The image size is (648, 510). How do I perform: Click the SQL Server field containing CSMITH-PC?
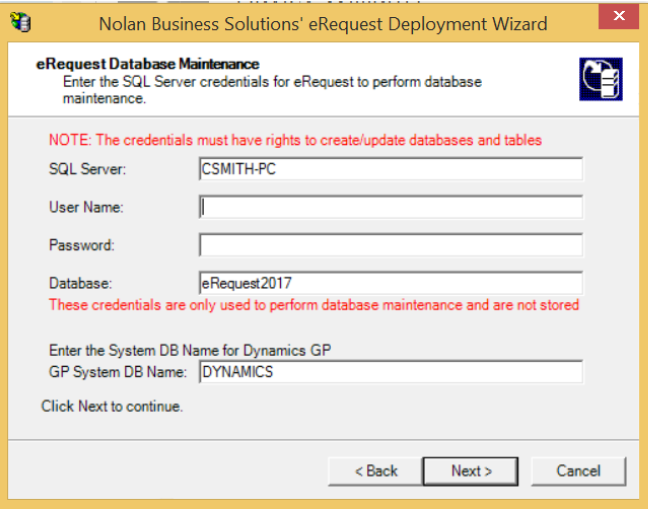click(x=390, y=169)
